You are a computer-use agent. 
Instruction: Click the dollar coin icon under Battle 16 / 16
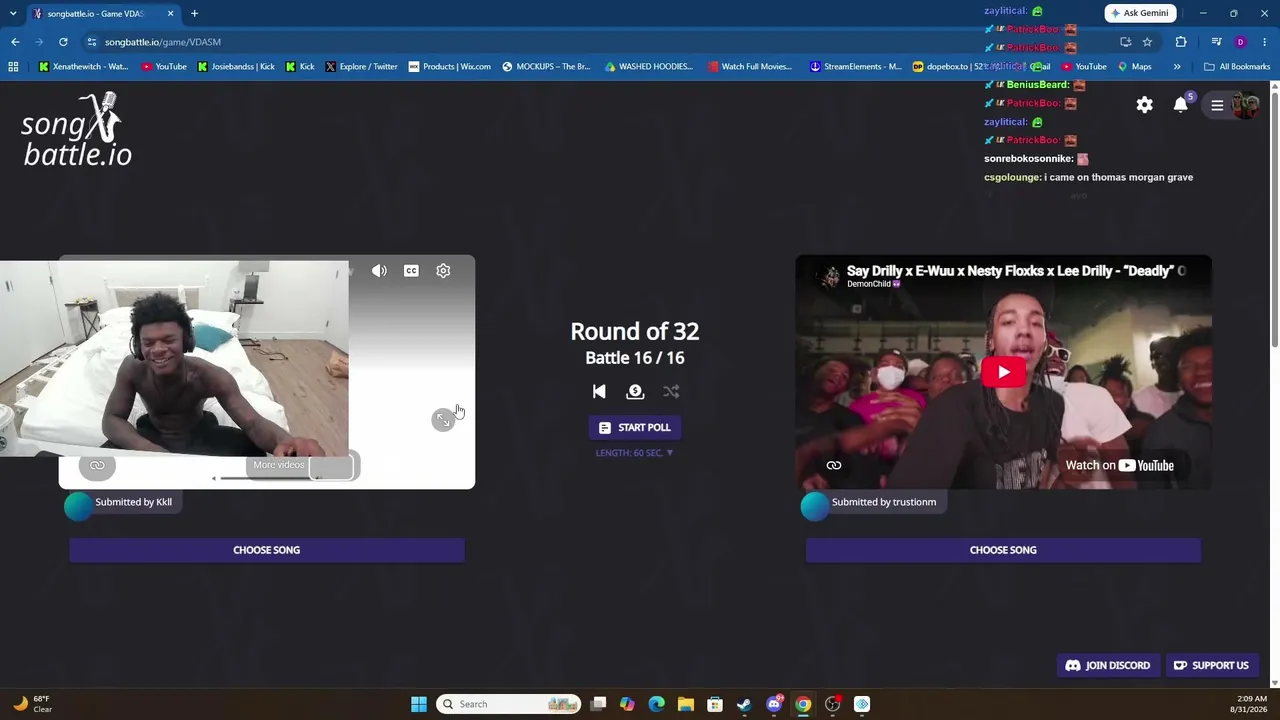635,392
